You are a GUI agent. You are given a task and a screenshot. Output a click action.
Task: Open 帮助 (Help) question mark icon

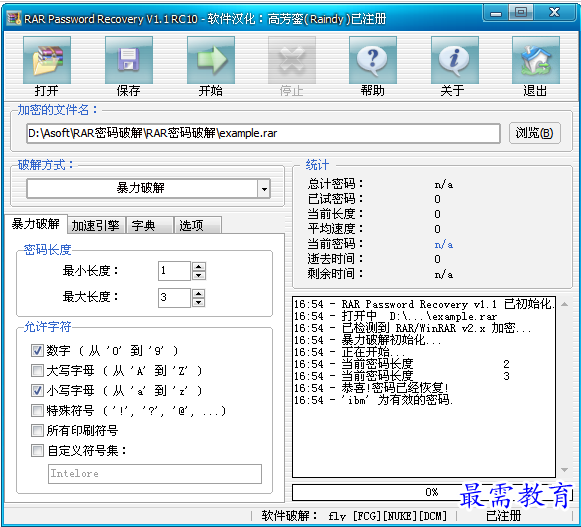tap(373, 60)
